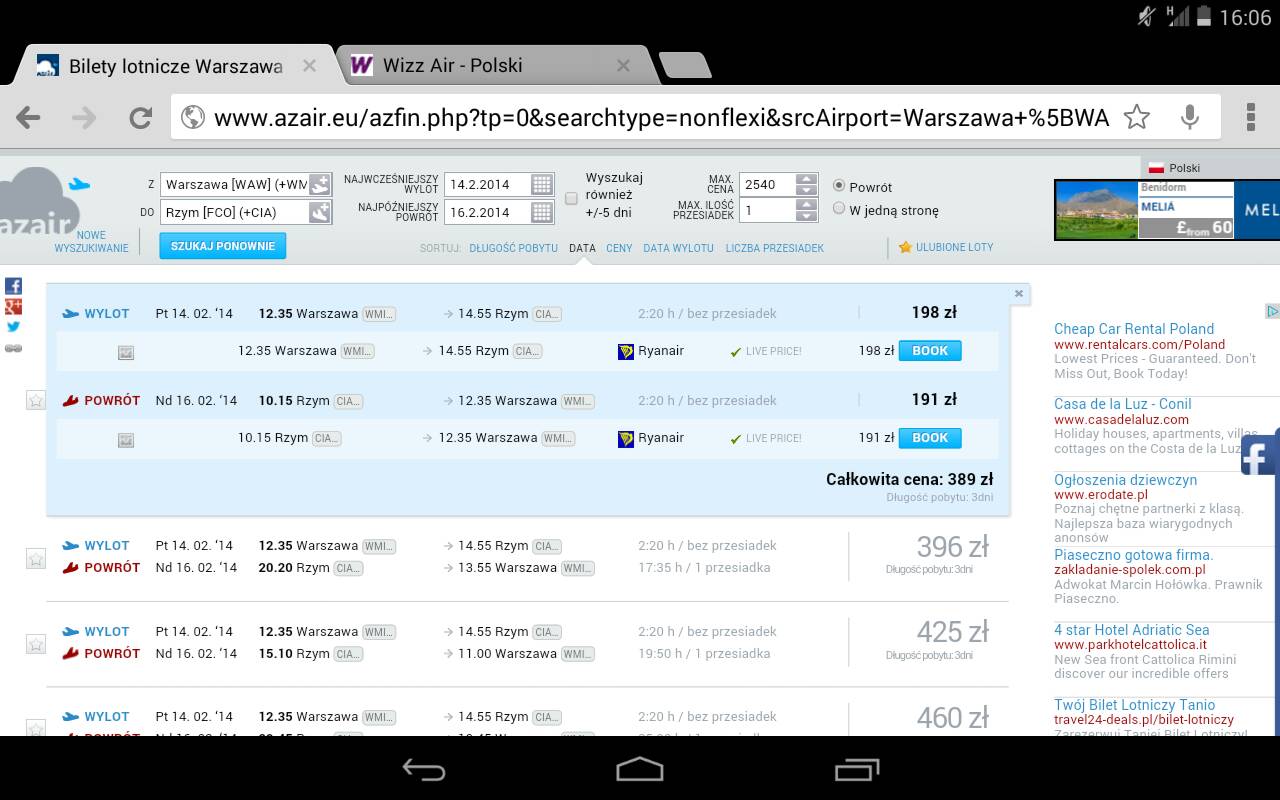1280x800 pixels.
Task: Sort by DŁUGOŚĆ POBYTU
Action: [513, 248]
